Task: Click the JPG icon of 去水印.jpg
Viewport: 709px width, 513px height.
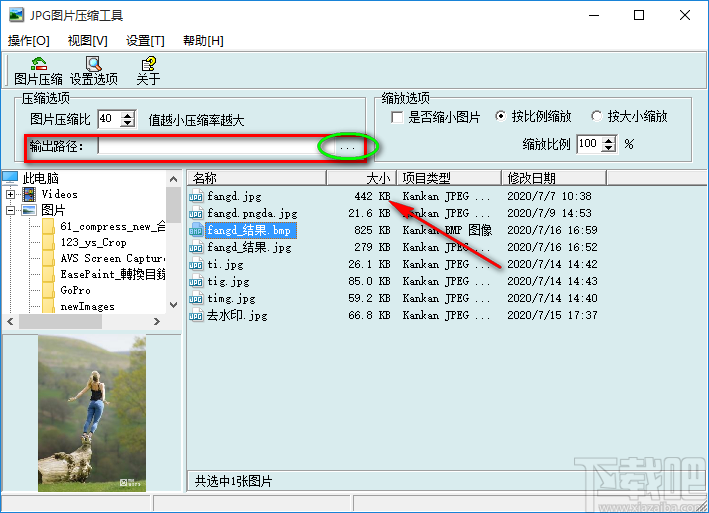Action: click(196, 315)
